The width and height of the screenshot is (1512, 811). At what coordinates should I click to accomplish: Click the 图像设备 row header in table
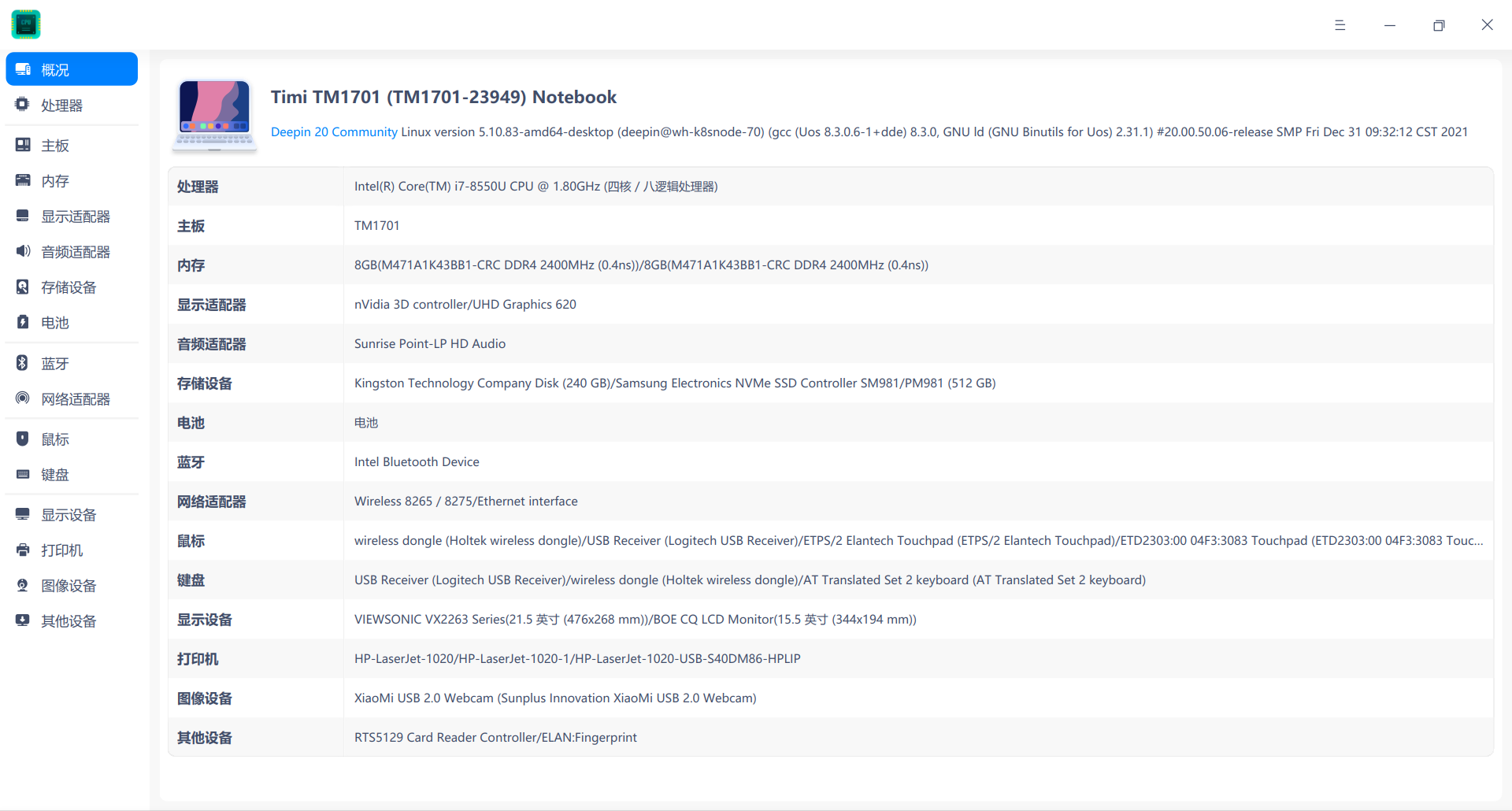pos(205,698)
